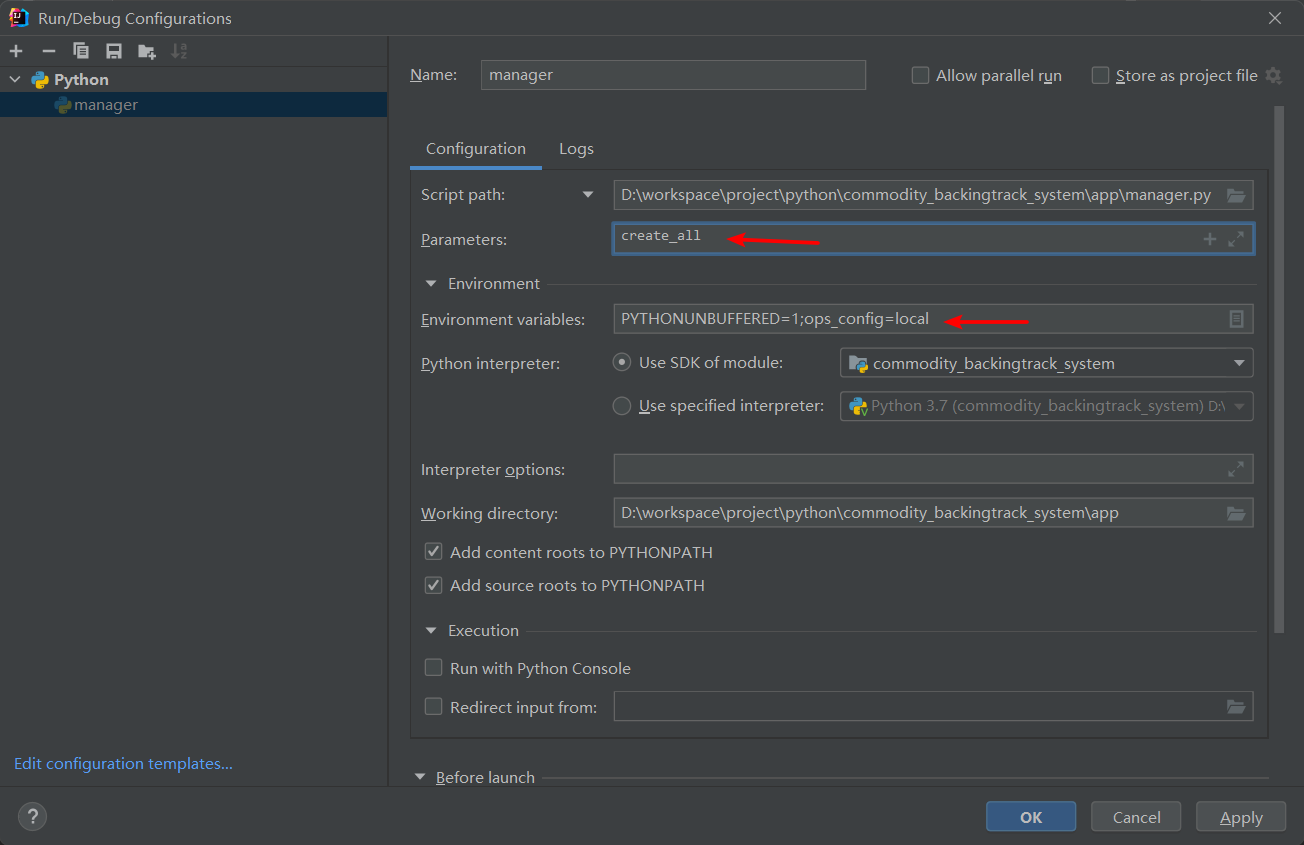Open help with the question mark
The height and width of the screenshot is (845, 1304).
point(32,817)
